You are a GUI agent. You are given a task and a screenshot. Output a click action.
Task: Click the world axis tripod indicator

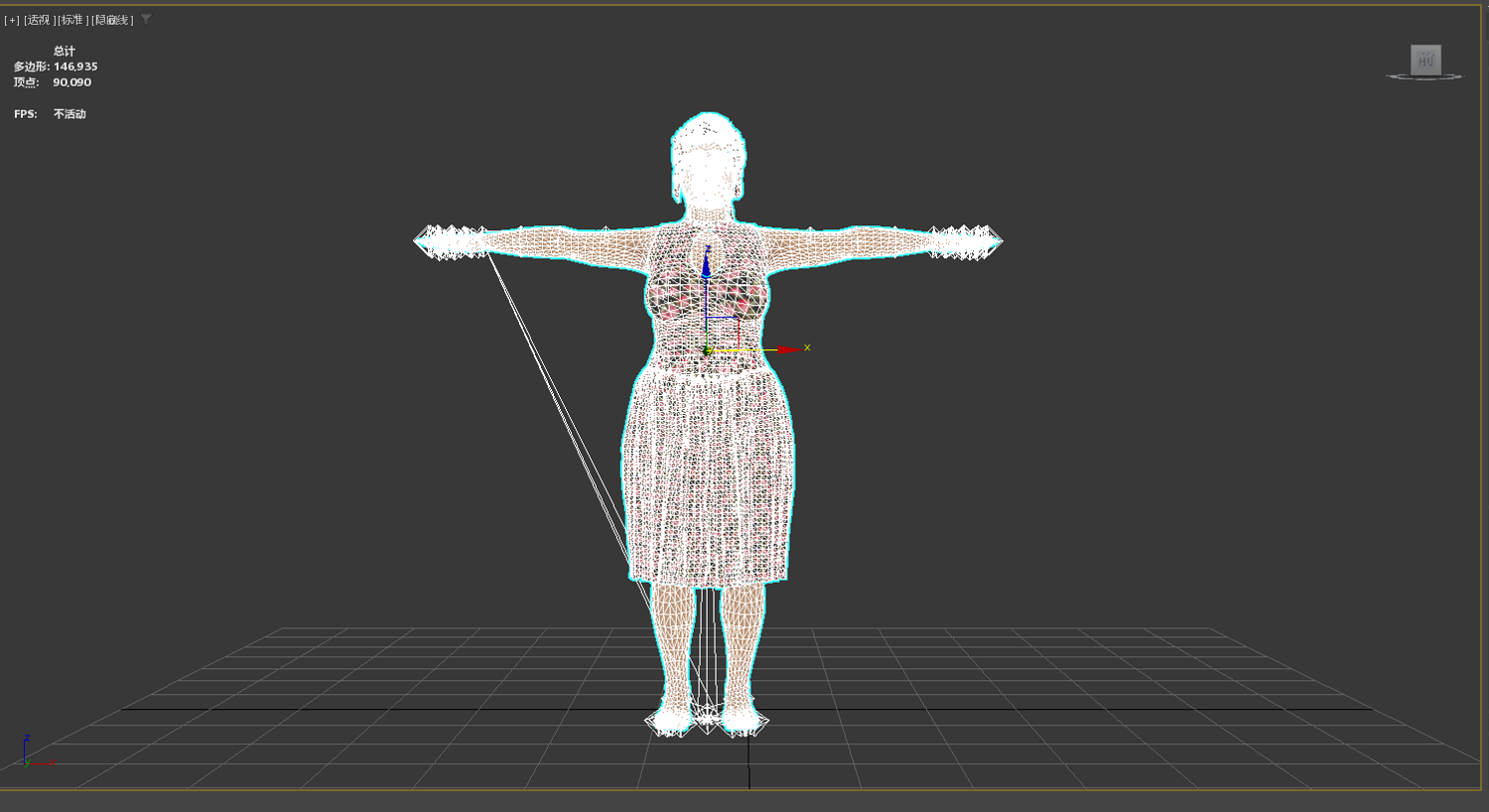(32, 752)
